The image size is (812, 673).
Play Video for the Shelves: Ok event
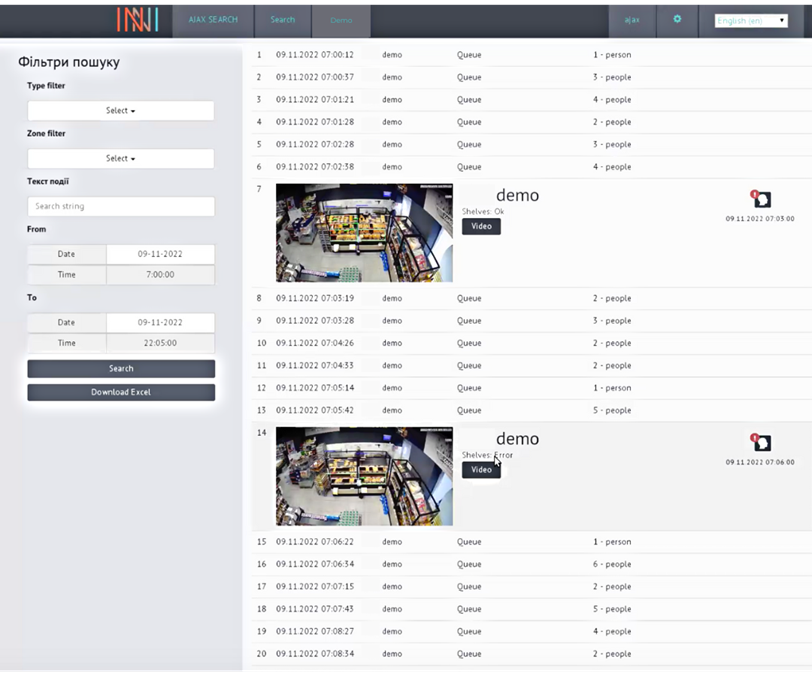(481, 227)
